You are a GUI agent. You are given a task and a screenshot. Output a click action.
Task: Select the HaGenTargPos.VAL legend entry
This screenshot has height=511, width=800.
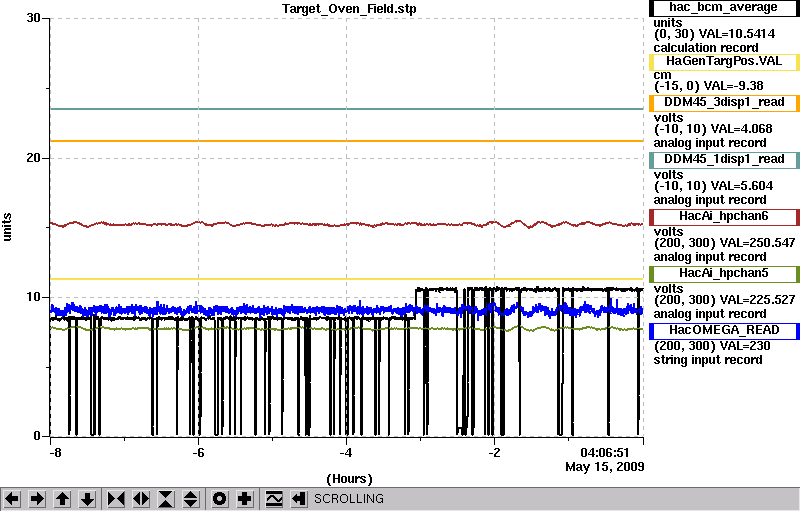click(x=723, y=62)
